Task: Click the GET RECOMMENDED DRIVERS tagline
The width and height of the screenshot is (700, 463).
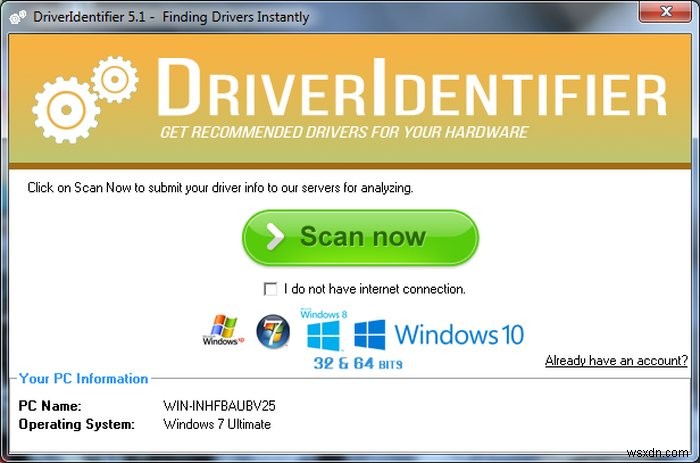Action: 344,132
